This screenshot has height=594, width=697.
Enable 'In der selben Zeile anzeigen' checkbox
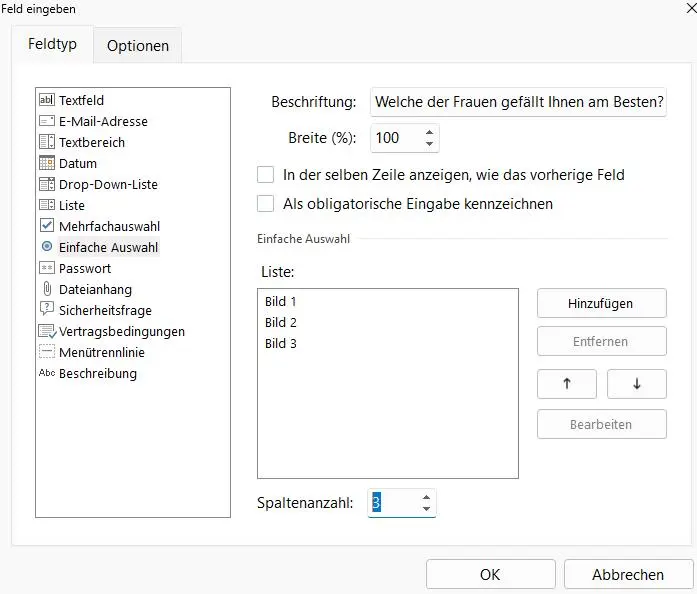[265, 175]
